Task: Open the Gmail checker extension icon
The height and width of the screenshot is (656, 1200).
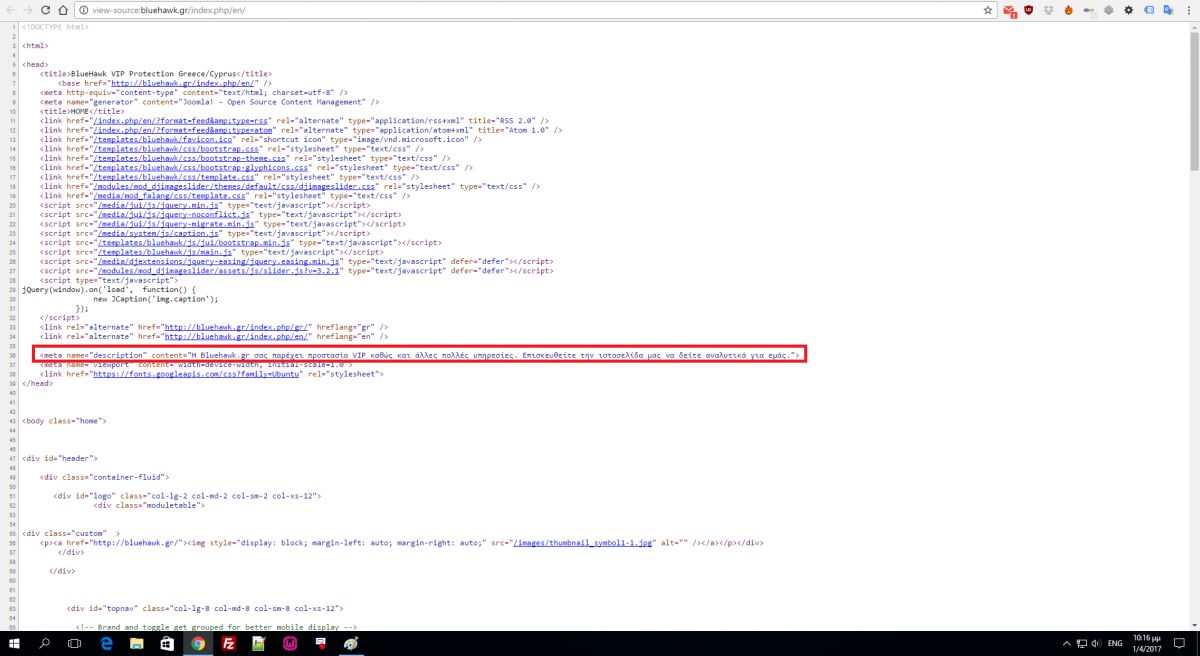Action: point(1009,11)
